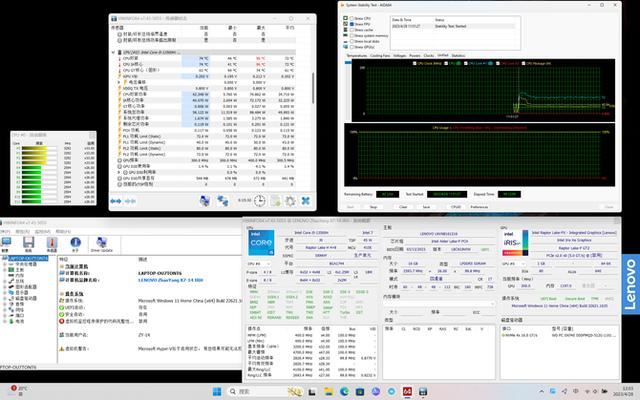Click the network computers icon in sensor toolbar
This screenshot has width=640, height=400.
(222, 202)
